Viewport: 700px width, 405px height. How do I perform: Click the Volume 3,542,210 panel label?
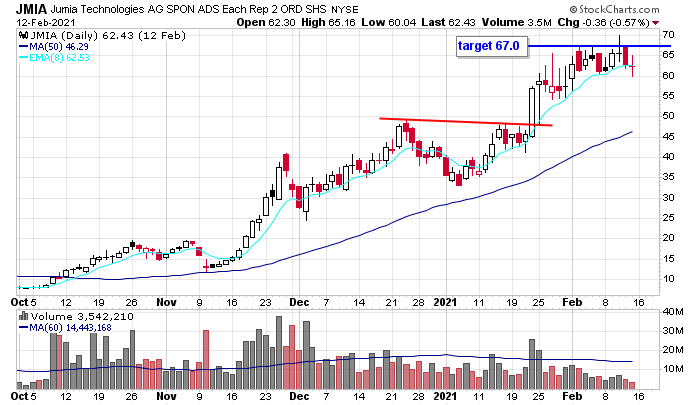[82, 317]
